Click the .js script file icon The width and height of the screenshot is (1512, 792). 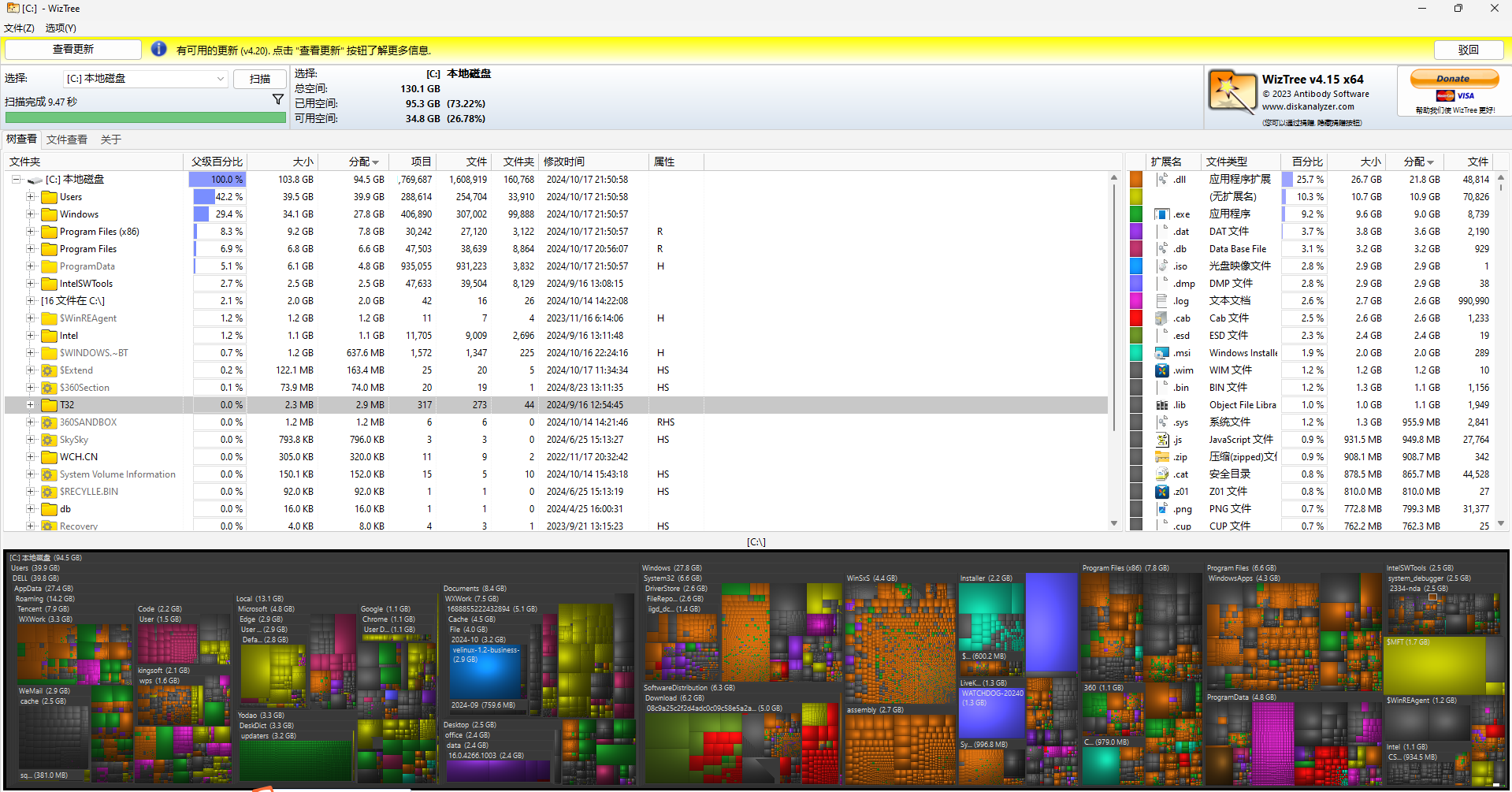[x=1162, y=440]
